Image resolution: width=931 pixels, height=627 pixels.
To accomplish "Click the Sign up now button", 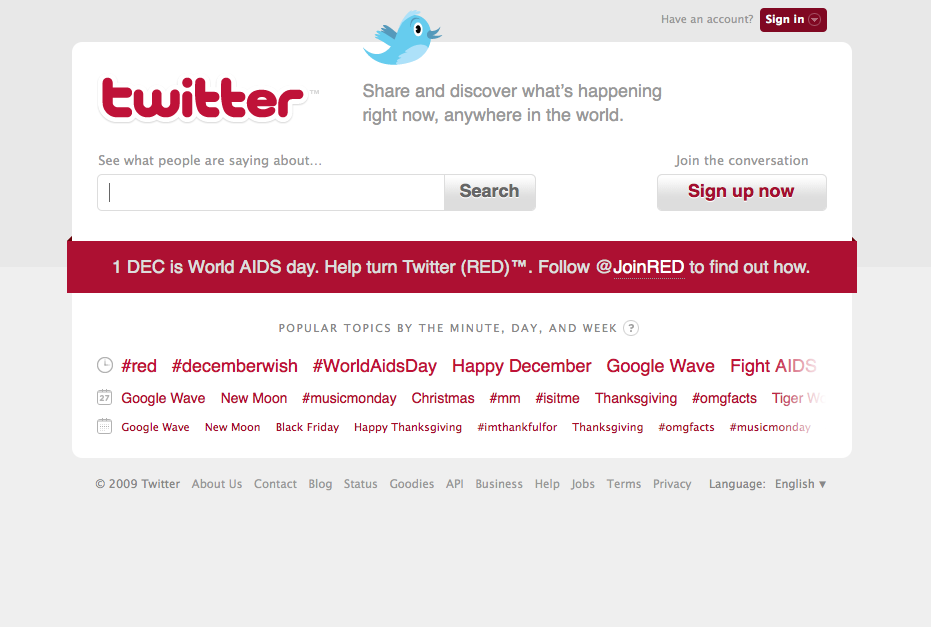I will 742,192.
